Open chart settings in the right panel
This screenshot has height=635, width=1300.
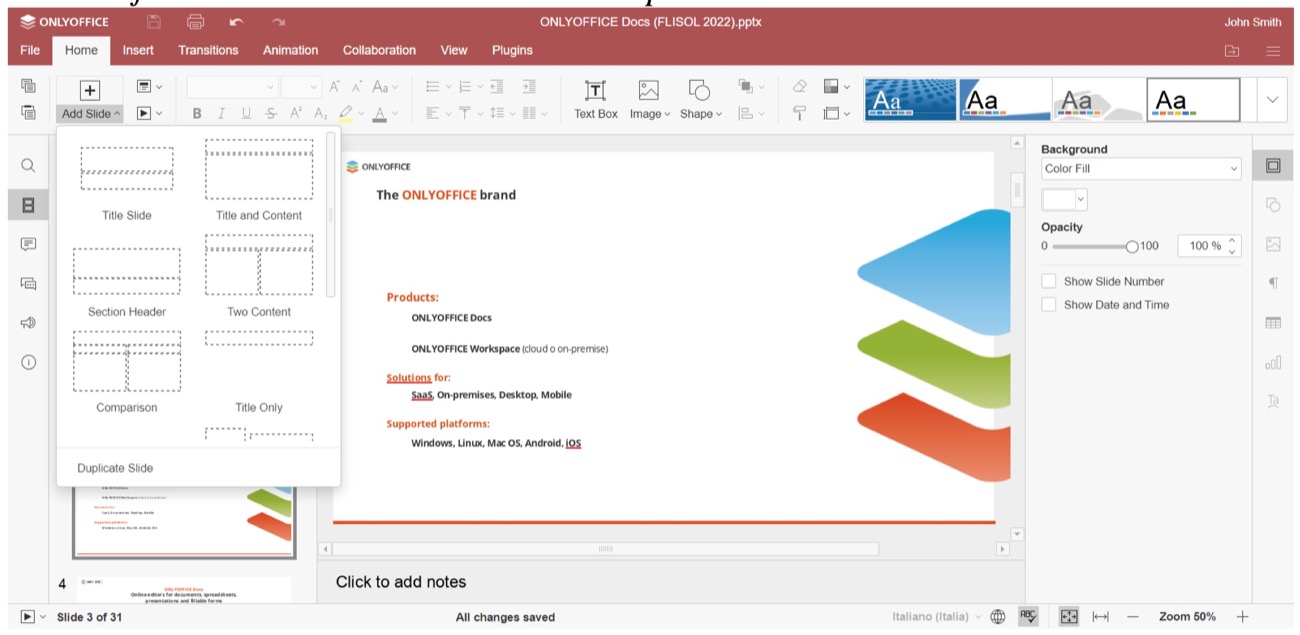point(1272,362)
